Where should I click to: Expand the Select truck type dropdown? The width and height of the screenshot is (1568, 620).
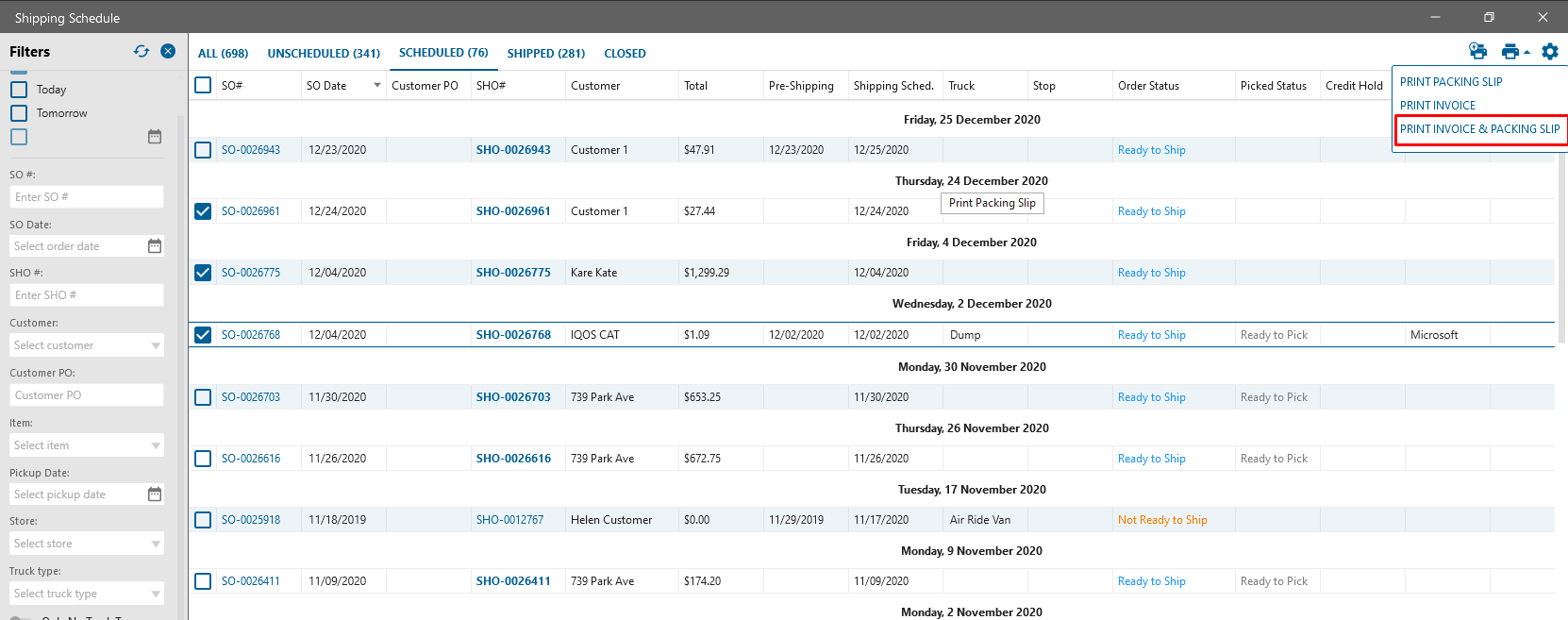(156, 594)
